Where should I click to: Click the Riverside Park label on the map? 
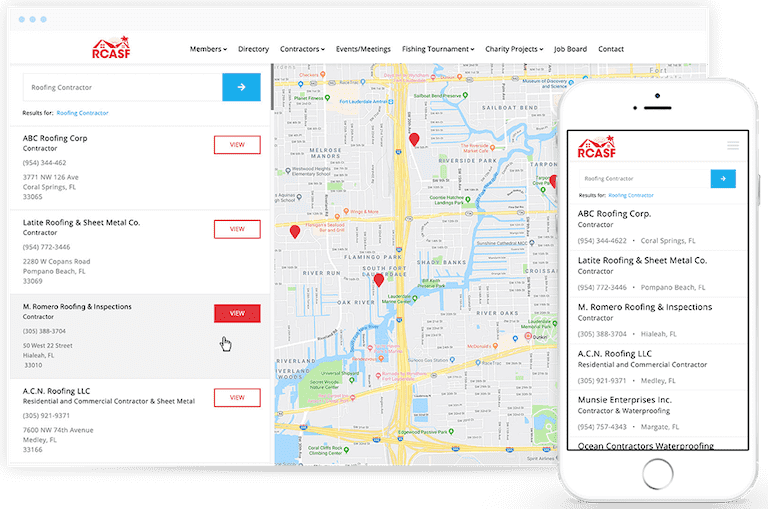click(x=468, y=161)
